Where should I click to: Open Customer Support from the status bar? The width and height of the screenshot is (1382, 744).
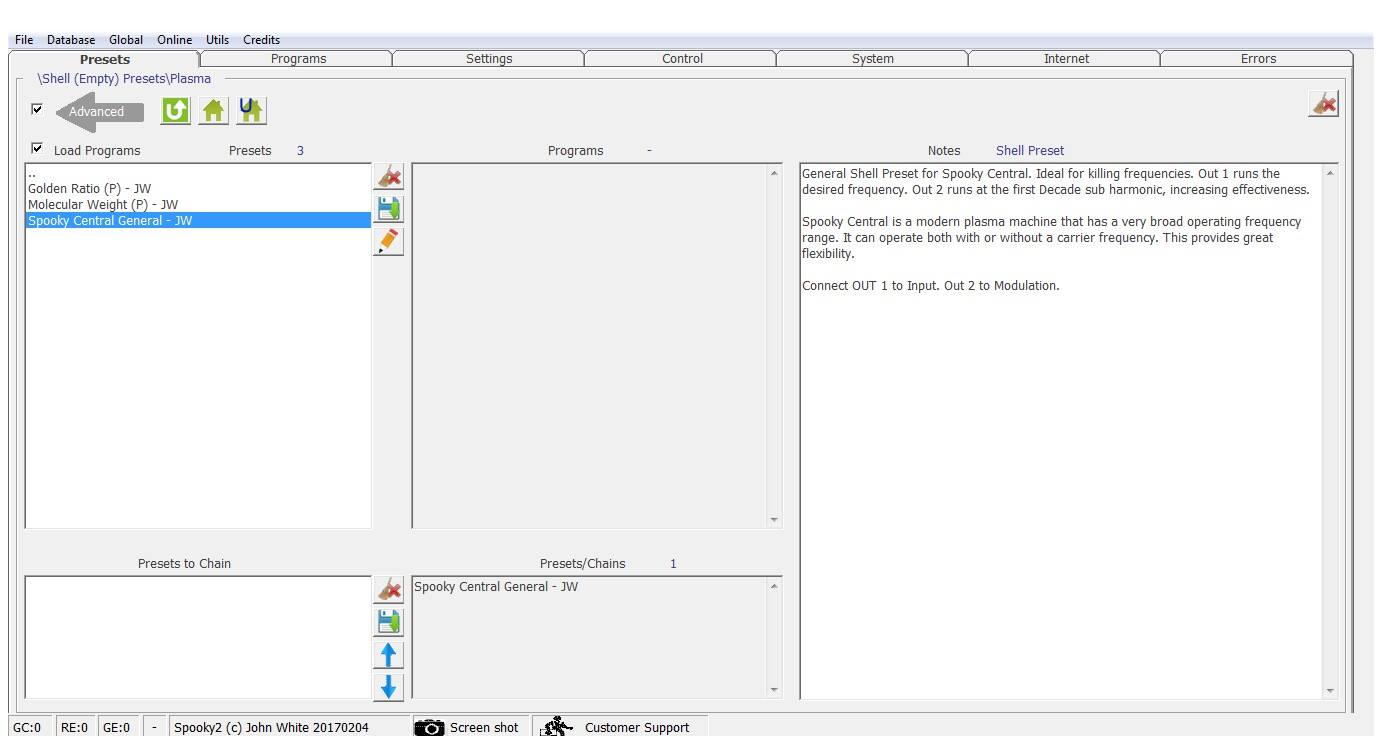point(619,727)
